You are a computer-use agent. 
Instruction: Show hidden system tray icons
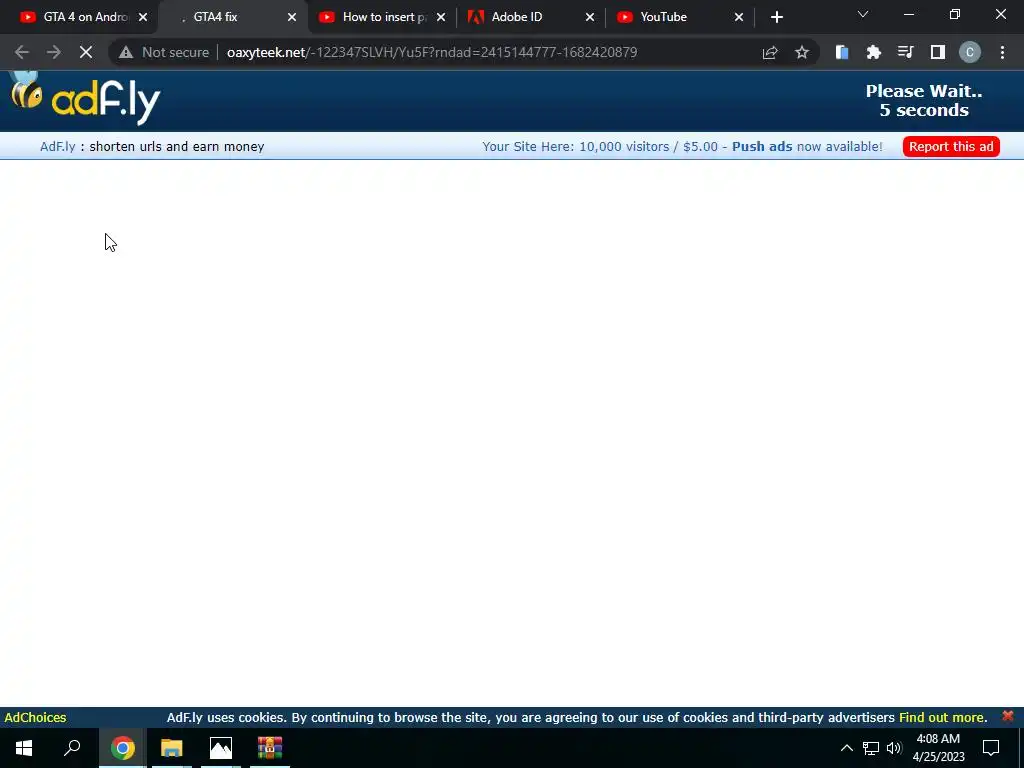point(846,748)
